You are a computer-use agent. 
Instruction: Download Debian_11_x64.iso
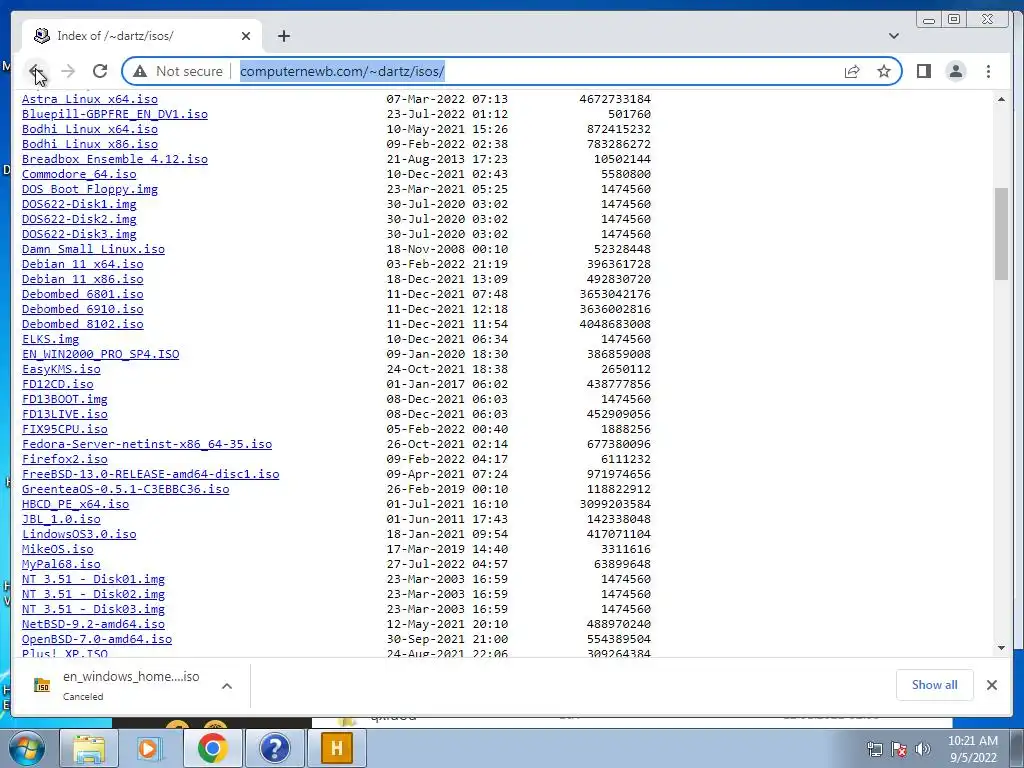tap(82, 264)
